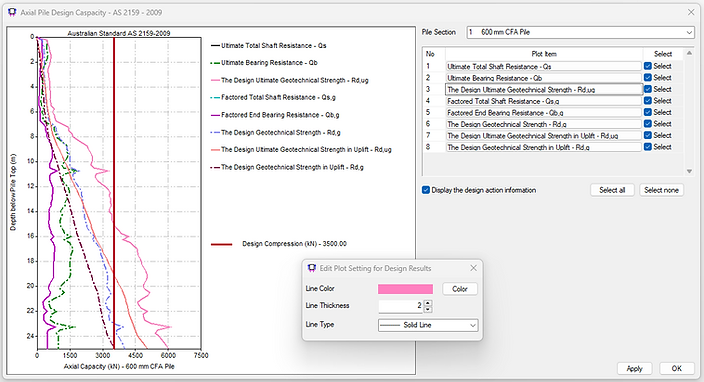
Task: Click the pink Line Color swatch
Action: (x=405, y=289)
